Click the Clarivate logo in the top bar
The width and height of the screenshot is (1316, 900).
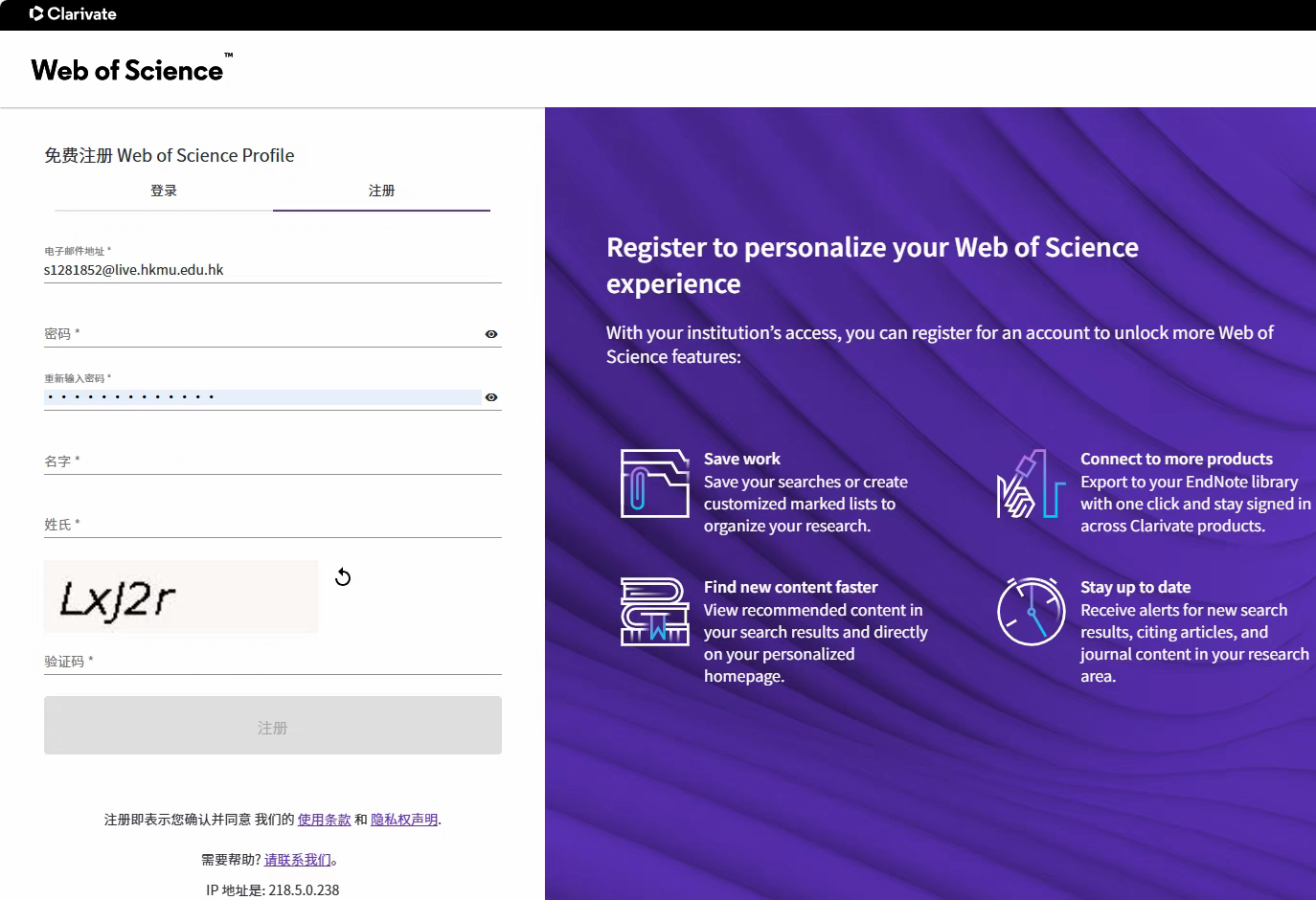point(73,14)
